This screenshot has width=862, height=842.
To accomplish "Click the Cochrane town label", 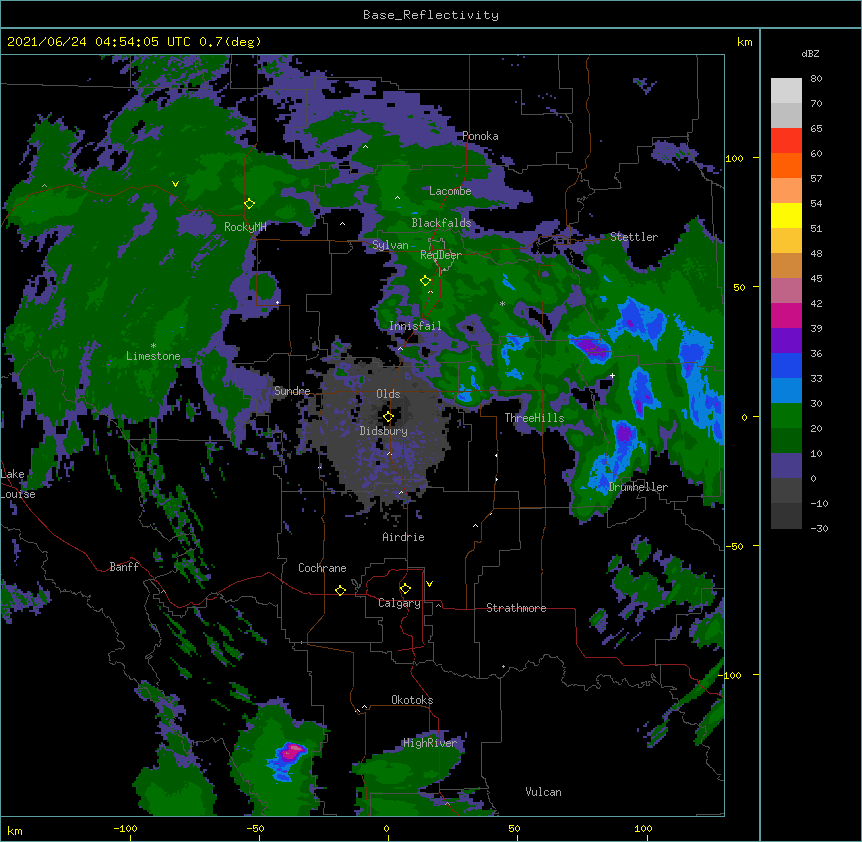I will pos(322,568).
